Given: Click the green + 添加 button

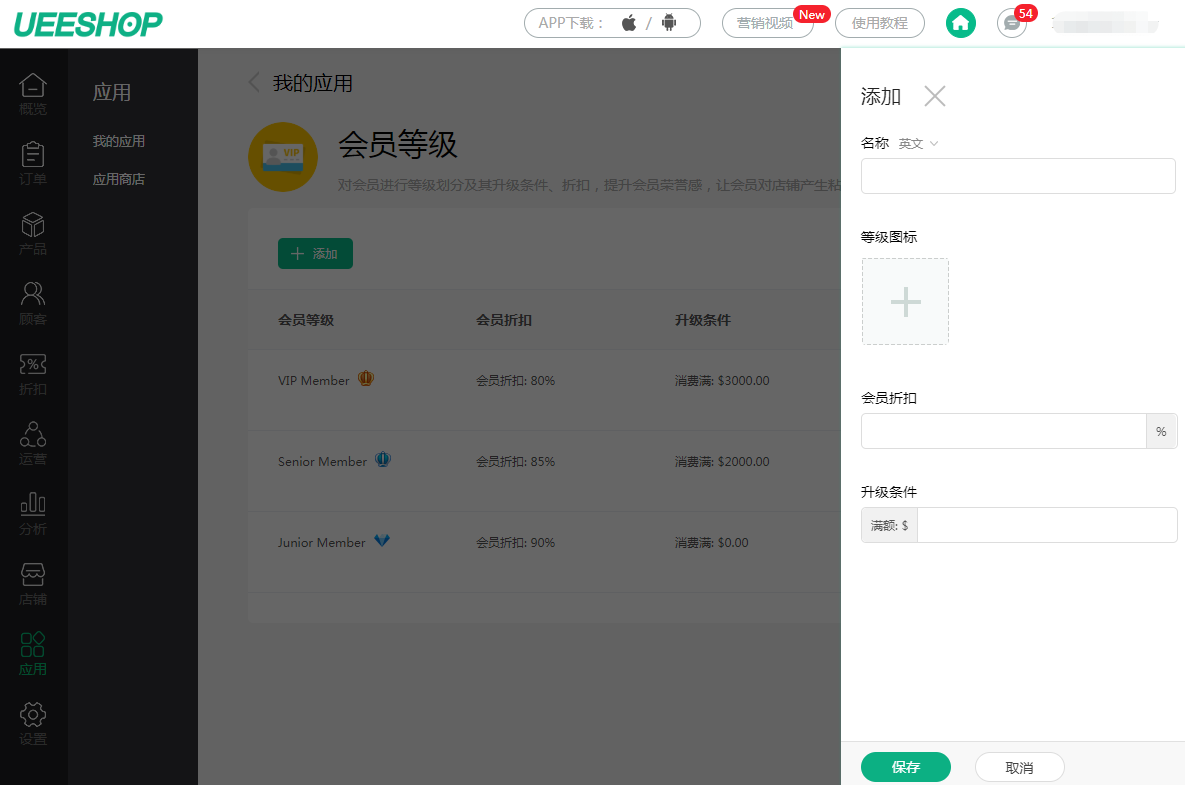Looking at the screenshot, I should pos(315,253).
